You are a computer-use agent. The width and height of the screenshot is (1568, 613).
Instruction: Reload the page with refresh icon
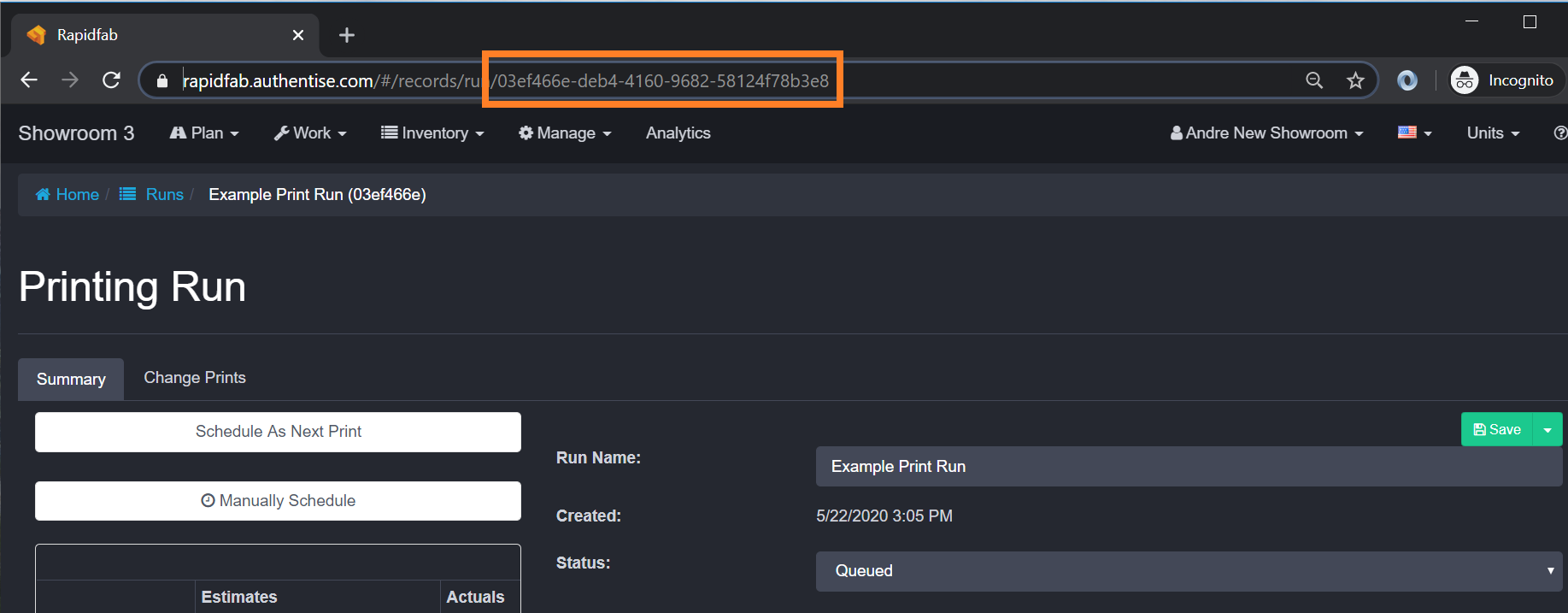(111, 80)
